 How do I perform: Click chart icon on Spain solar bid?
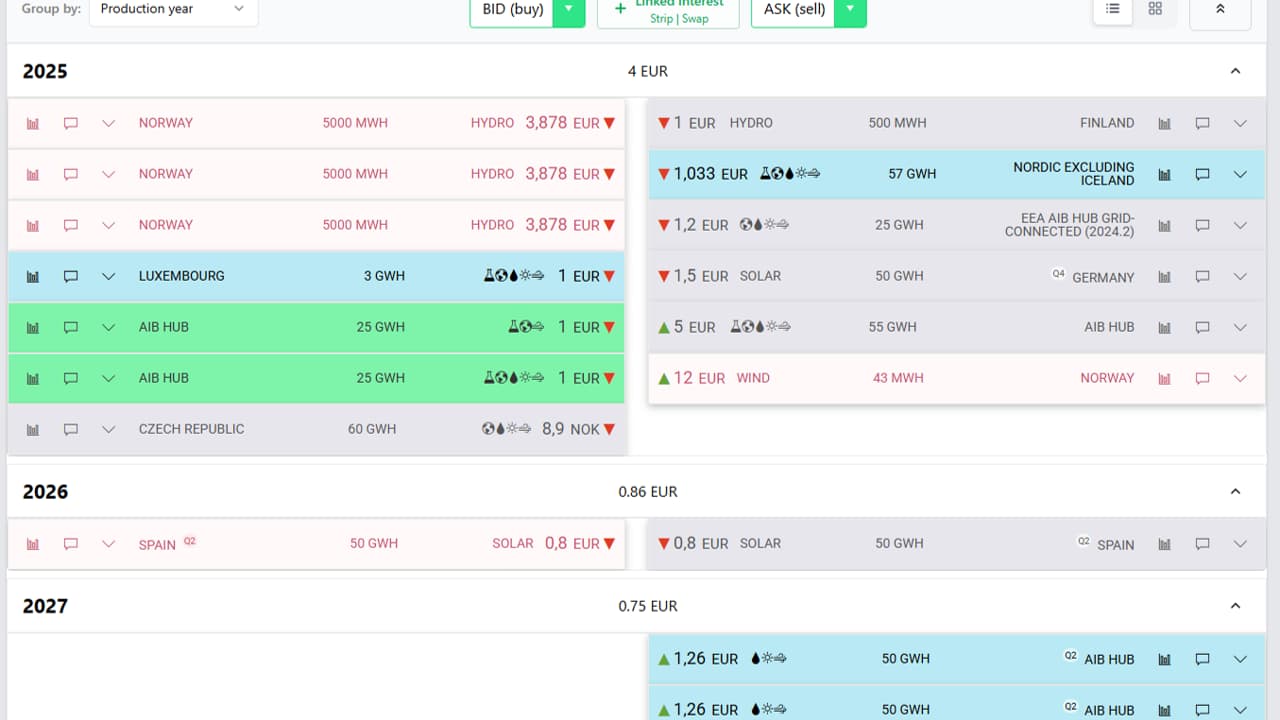click(33, 544)
